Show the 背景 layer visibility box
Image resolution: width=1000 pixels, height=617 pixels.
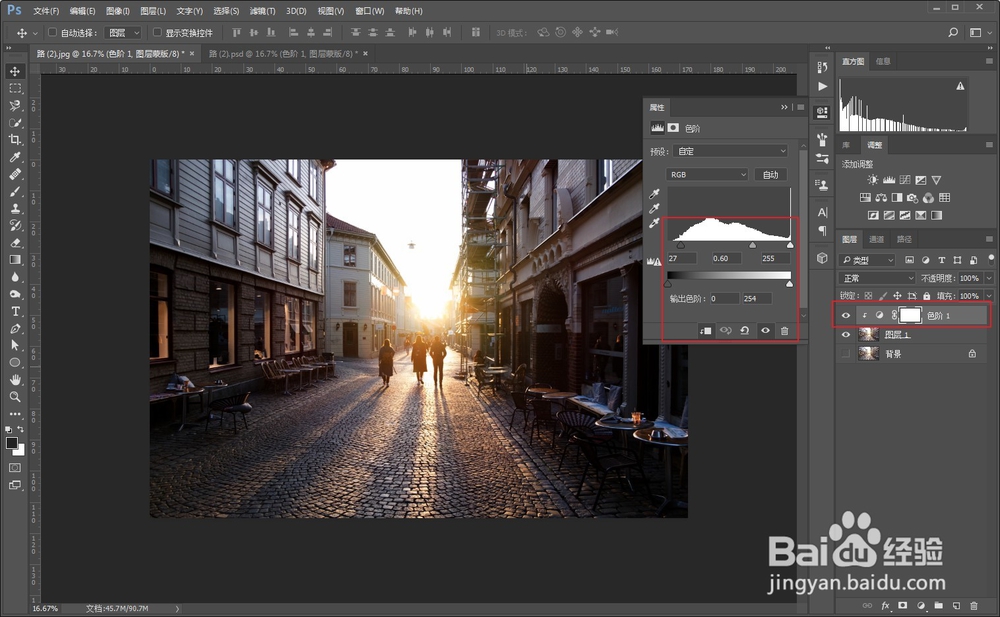[846, 354]
